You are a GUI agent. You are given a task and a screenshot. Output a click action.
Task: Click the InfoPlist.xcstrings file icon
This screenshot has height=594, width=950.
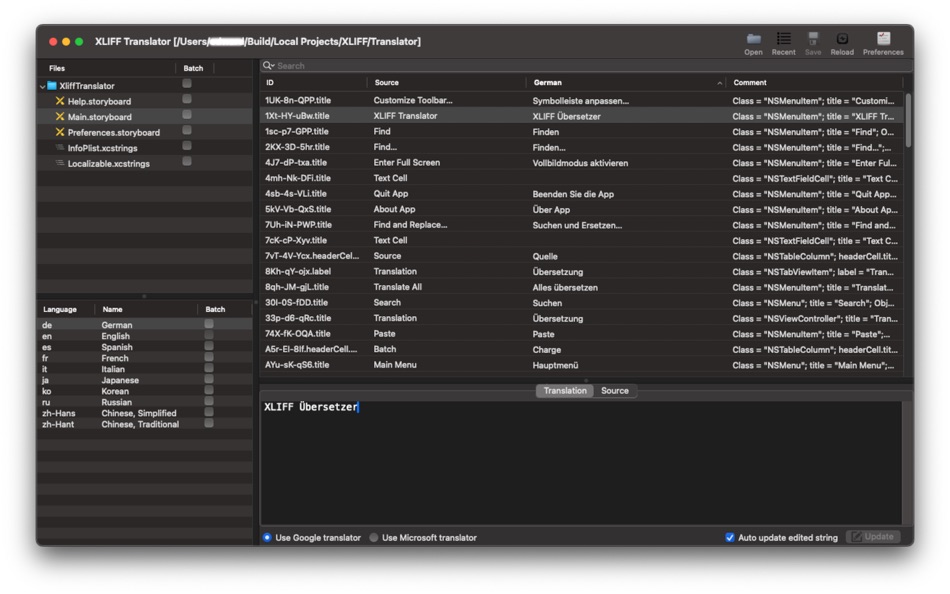(60, 148)
